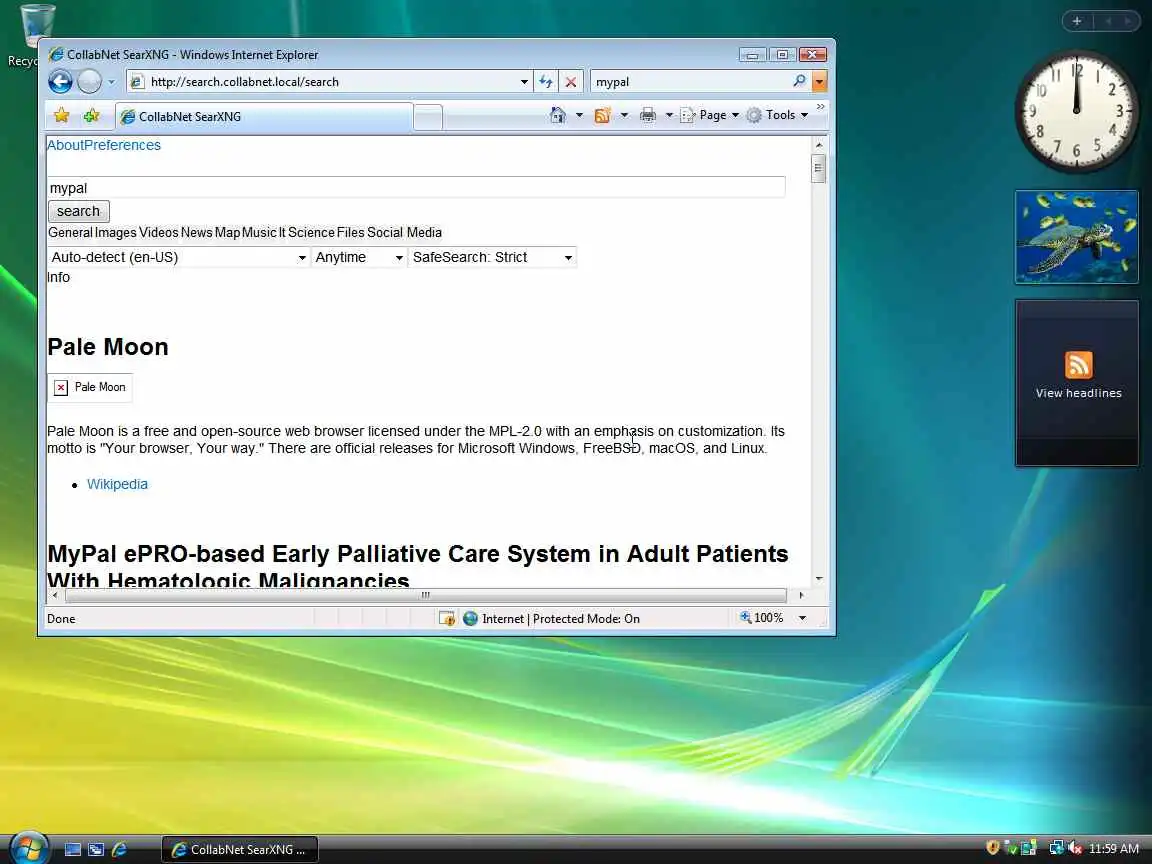The height and width of the screenshot is (864, 1152).
Task: Open the Page menu
Action: pyautogui.click(x=710, y=115)
